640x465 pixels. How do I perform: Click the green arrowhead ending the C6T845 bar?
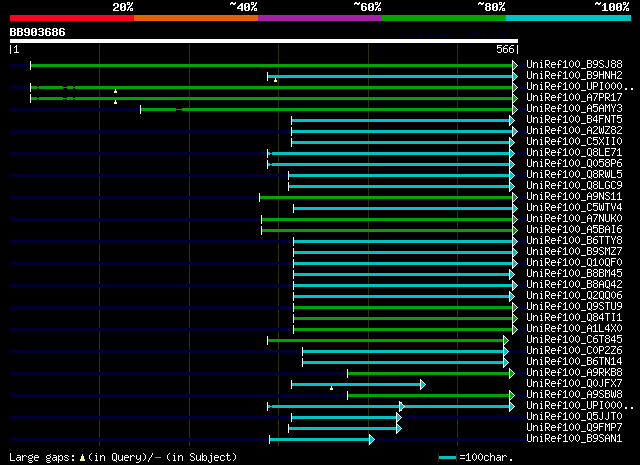pyautogui.click(x=506, y=340)
